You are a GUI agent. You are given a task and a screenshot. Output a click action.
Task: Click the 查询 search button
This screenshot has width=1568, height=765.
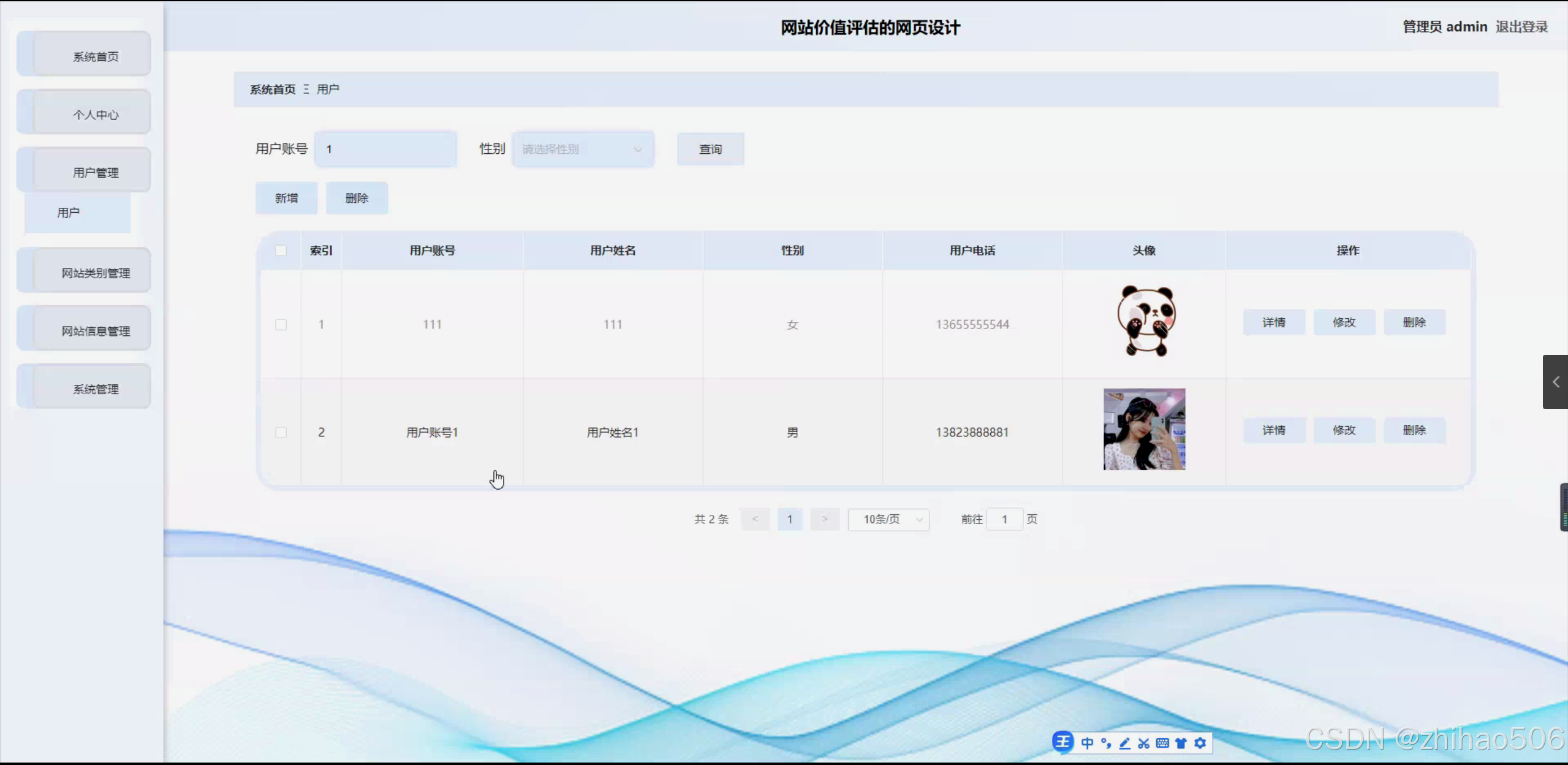point(710,148)
